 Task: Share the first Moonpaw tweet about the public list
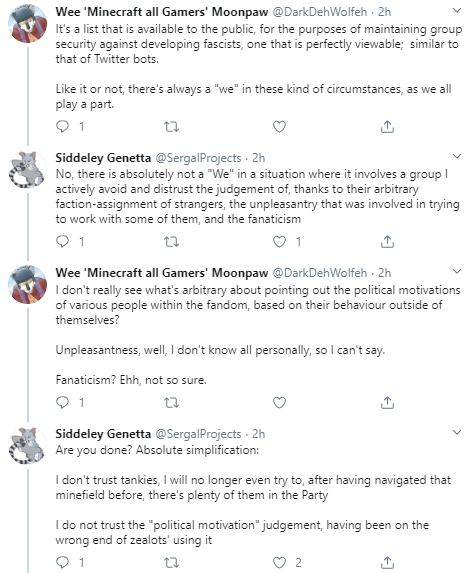[387, 126]
